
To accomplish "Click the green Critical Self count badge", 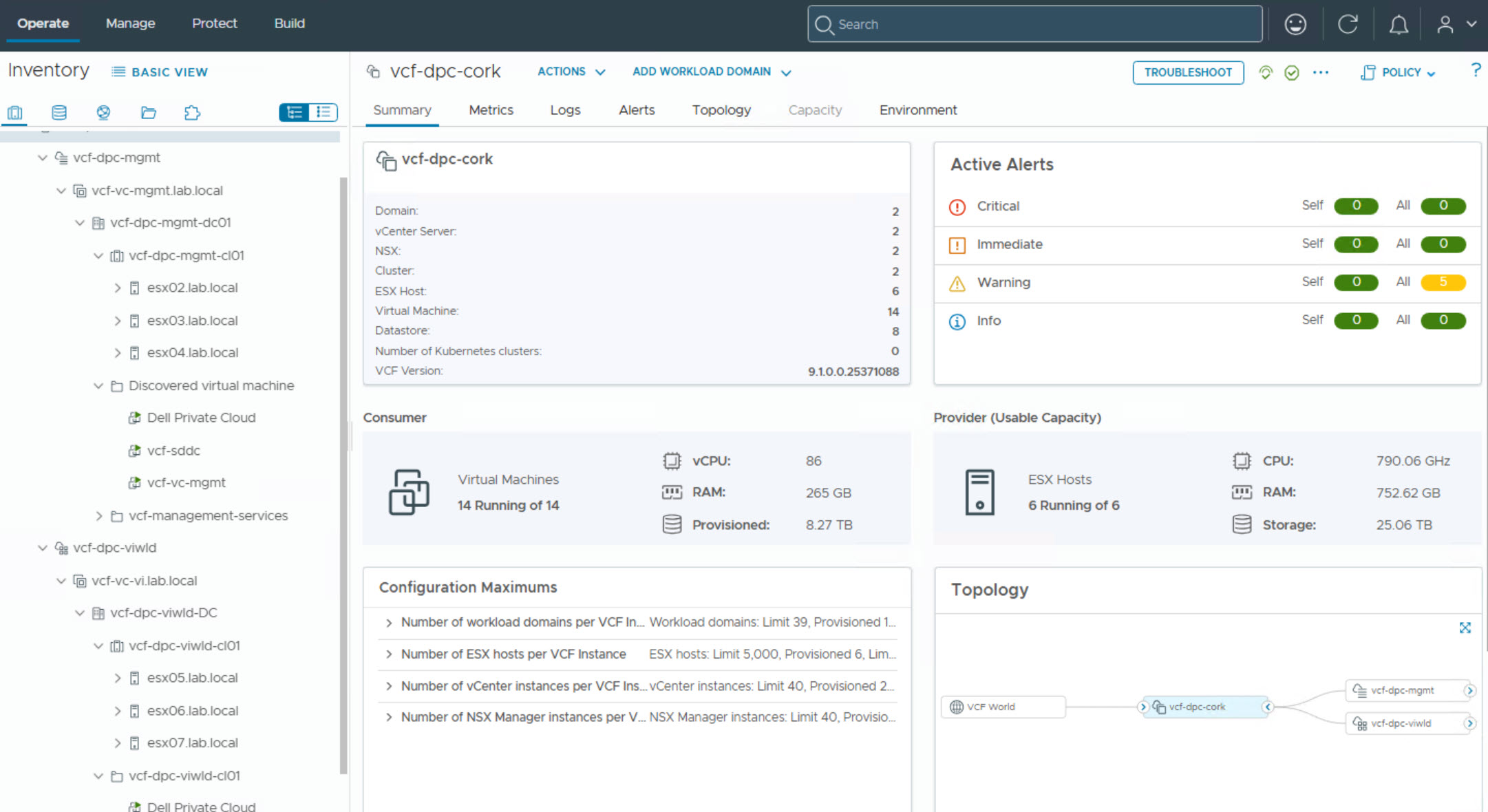I will 1356,206.
